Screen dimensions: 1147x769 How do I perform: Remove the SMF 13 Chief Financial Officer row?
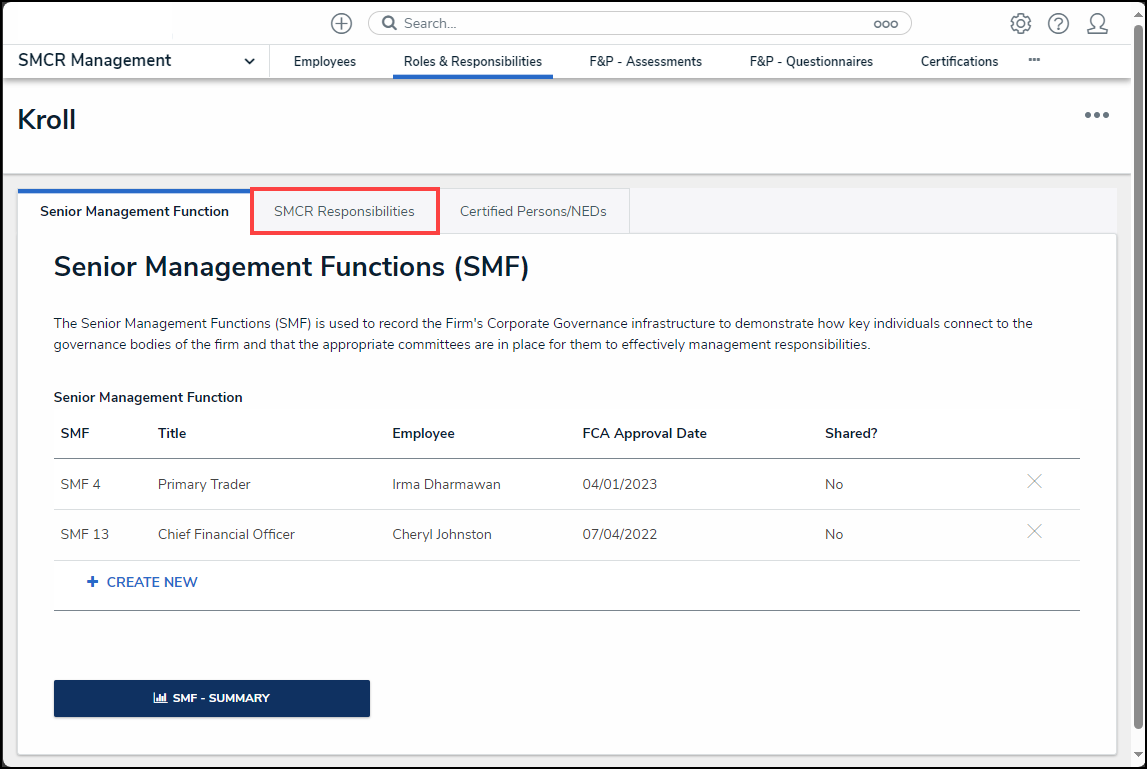[1034, 532]
